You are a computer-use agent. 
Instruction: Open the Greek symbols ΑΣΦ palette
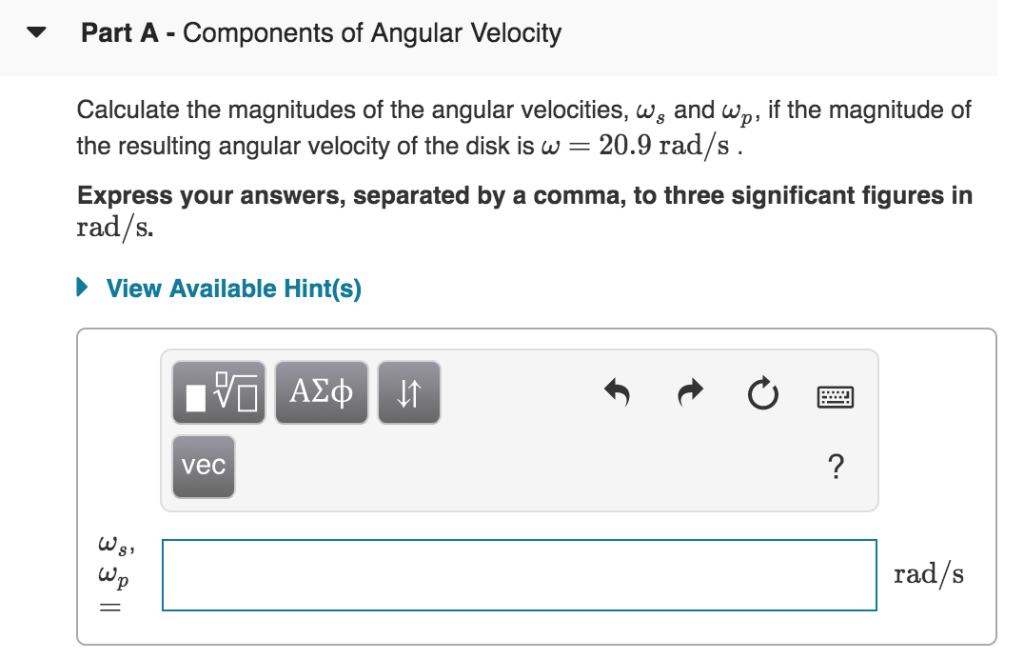coord(321,393)
